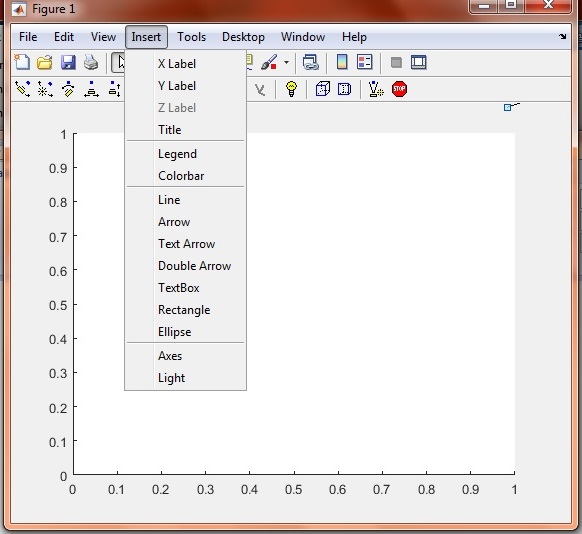The width and height of the screenshot is (582, 534).
Task: Click the Insert Legend toolbar icon
Action: tap(364, 62)
